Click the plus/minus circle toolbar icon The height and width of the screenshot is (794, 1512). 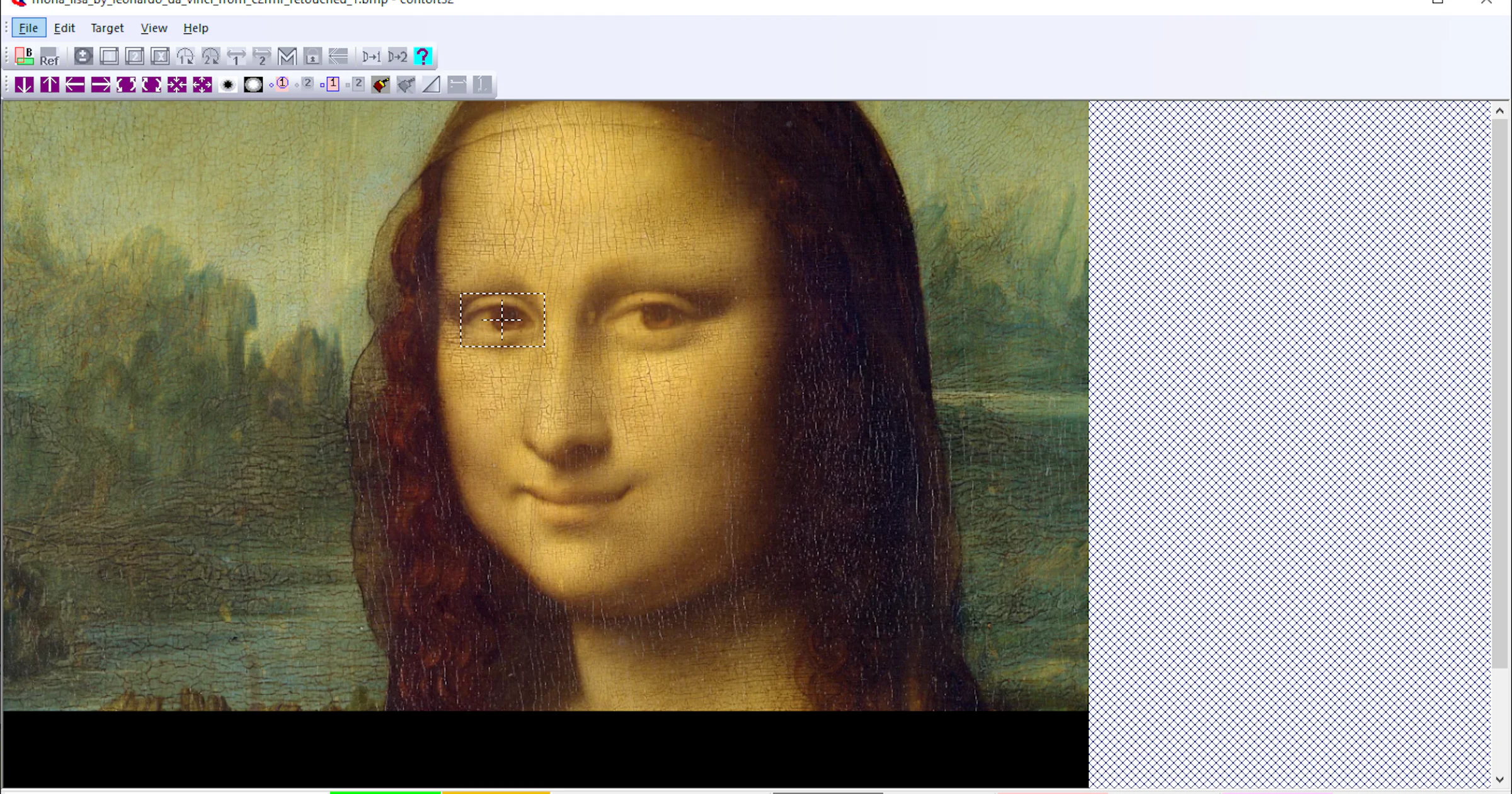pos(83,56)
